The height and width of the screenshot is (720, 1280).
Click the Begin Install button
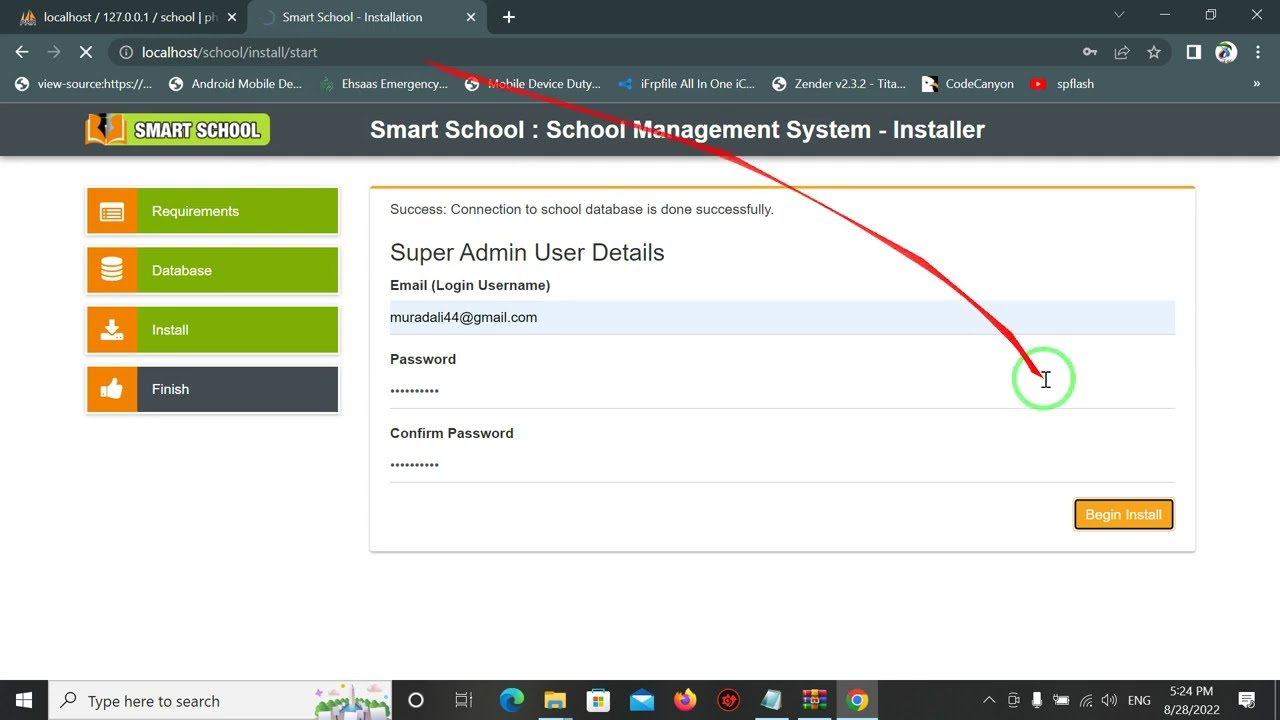pyautogui.click(x=1123, y=514)
